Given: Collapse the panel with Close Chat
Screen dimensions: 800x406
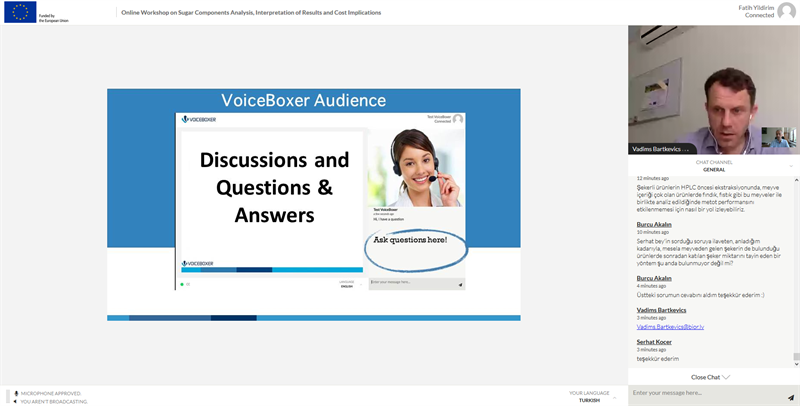Looking at the screenshot, I should click(x=711, y=377).
